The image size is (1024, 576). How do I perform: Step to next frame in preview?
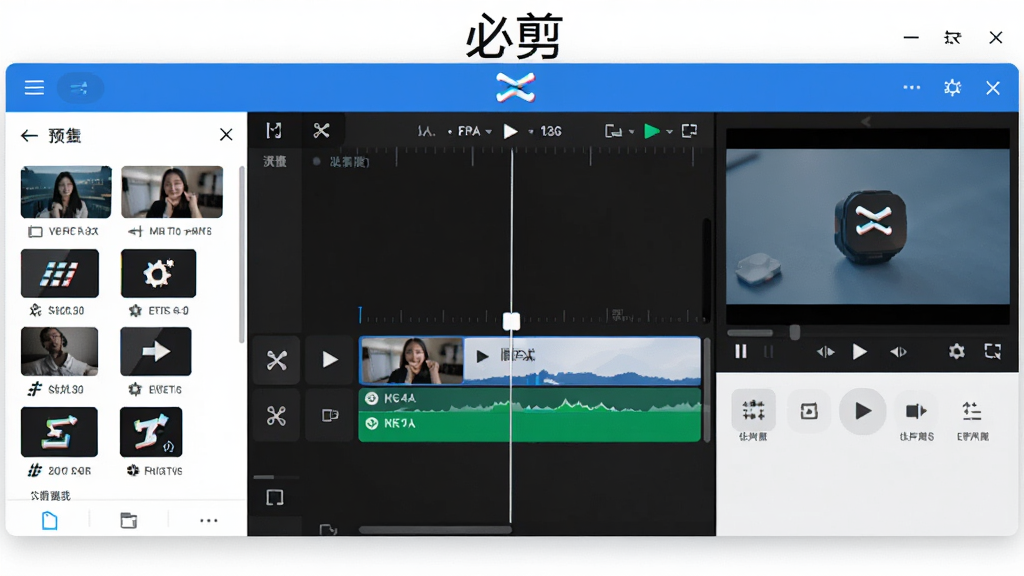(898, 352)
